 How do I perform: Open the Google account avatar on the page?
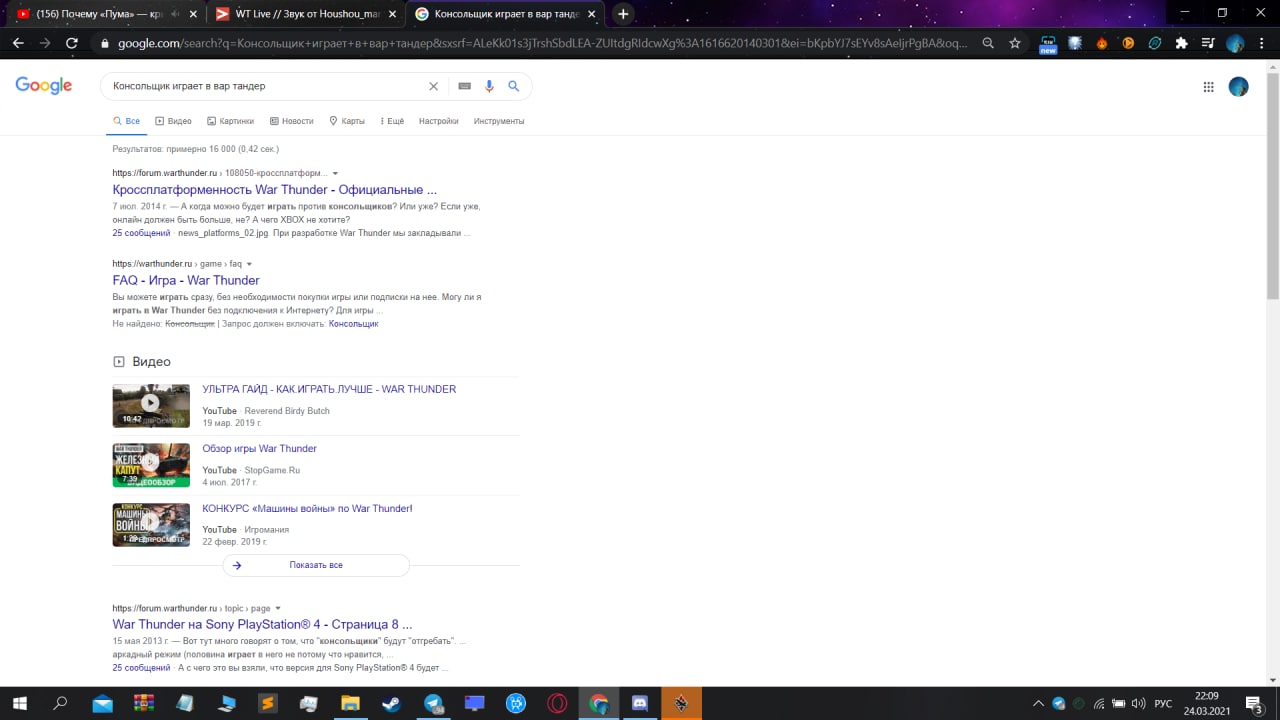[x=1238, y=87]
